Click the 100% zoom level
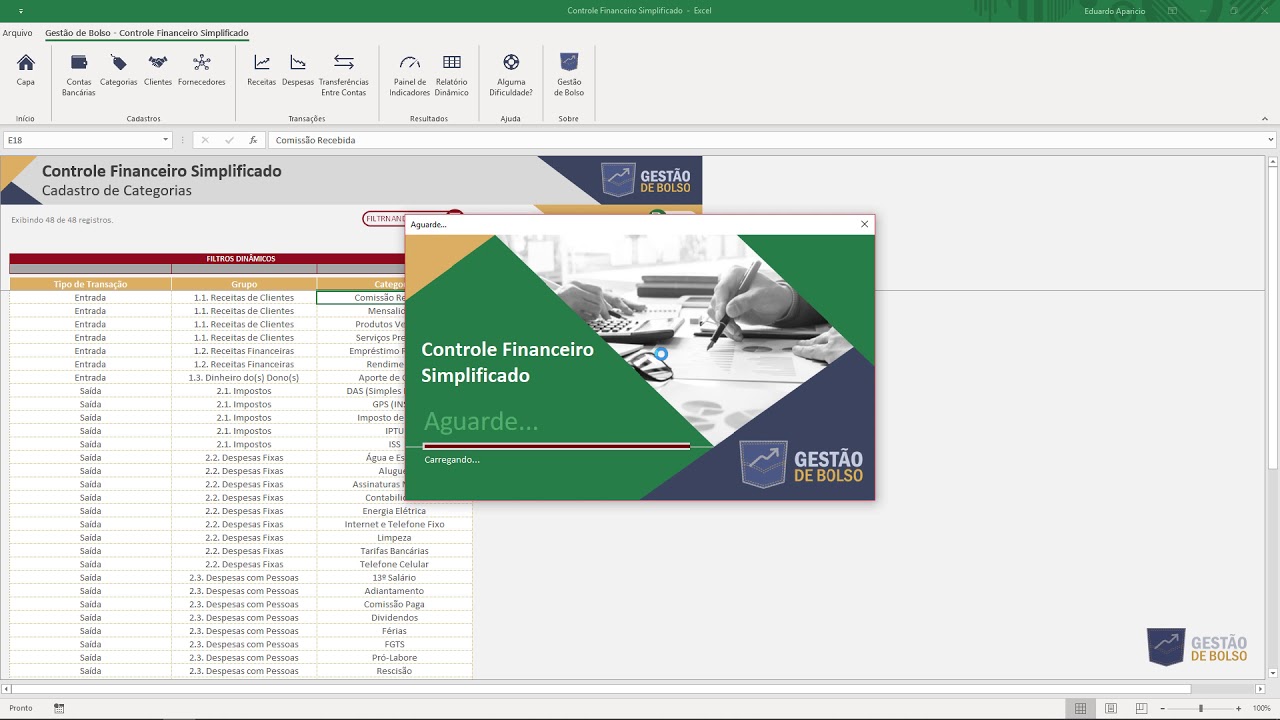Image resolution: width=1280 pixels, height=720 pixels. [x=1261, y=708]
